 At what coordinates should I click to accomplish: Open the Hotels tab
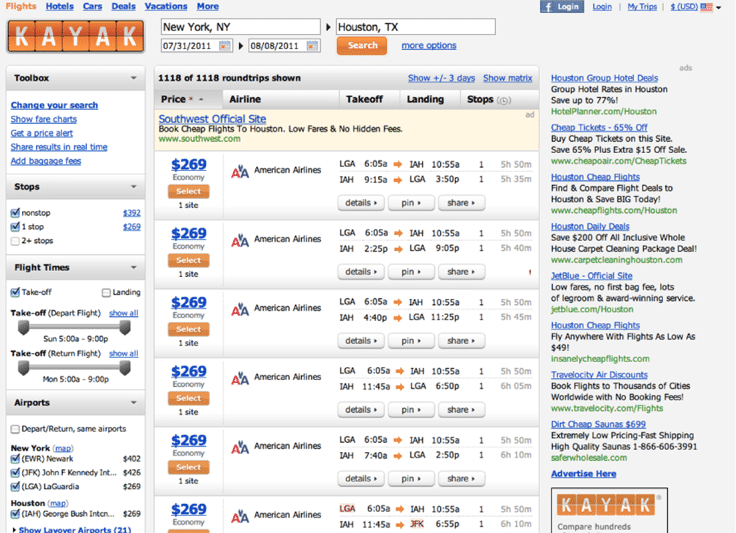pos(60,7)
